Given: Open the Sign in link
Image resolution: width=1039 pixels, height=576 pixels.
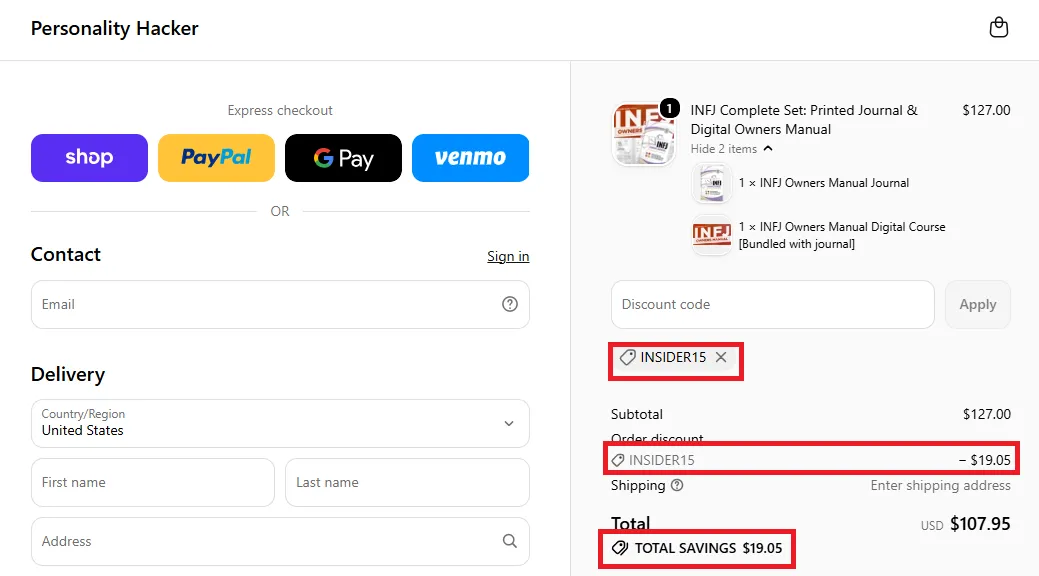Looking at the screenshot, I should tap(508, 257).
